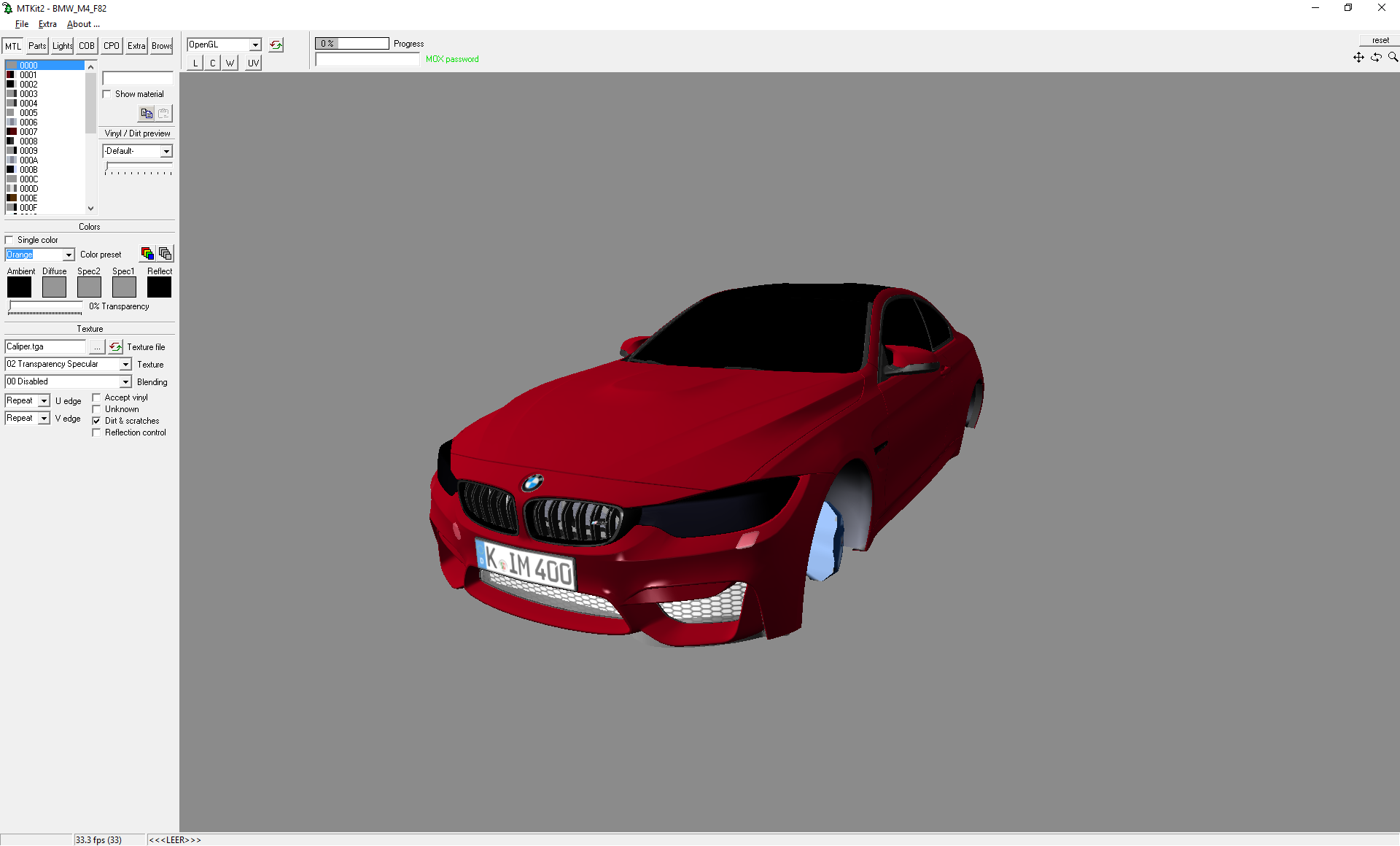Viewport: 1400px width, 846px height.
Task: Open the Extra menu in menu bar
Action: coord(47,24)
